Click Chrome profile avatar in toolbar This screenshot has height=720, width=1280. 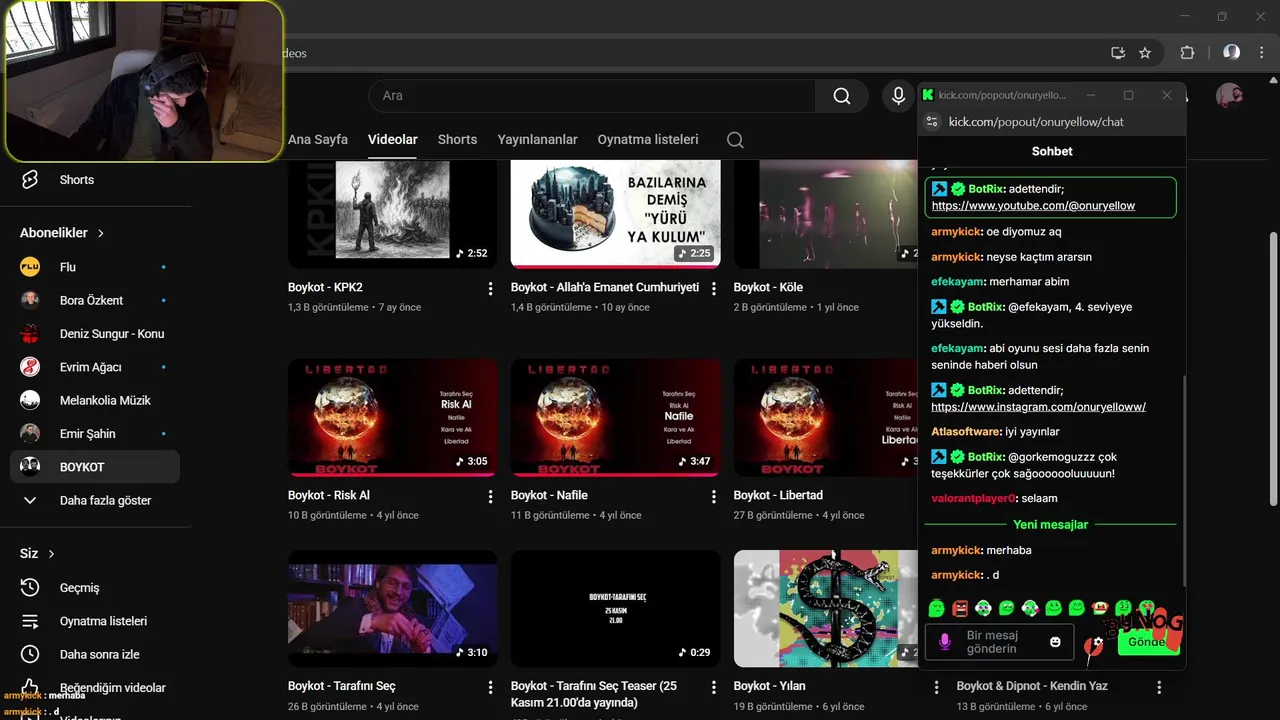coord(1232,53)
